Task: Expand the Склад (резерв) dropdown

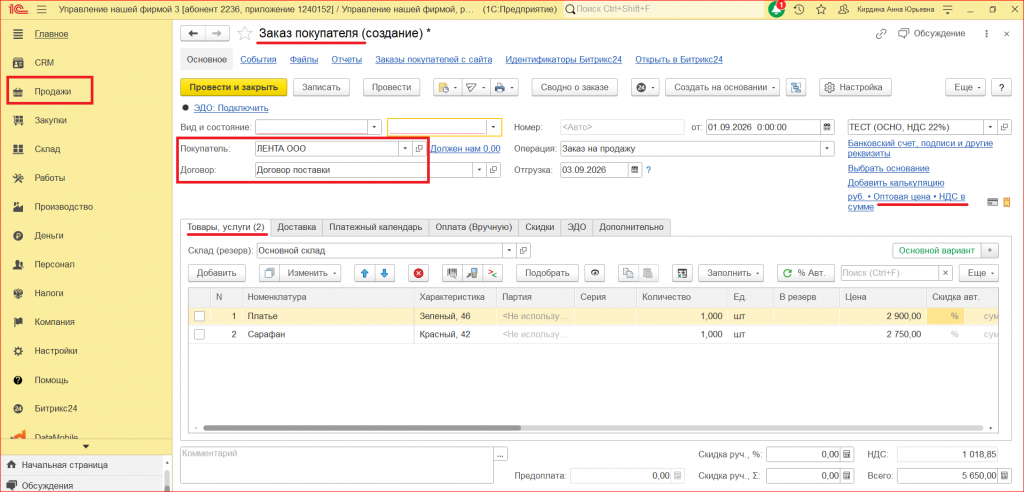Action: [509, 250]
